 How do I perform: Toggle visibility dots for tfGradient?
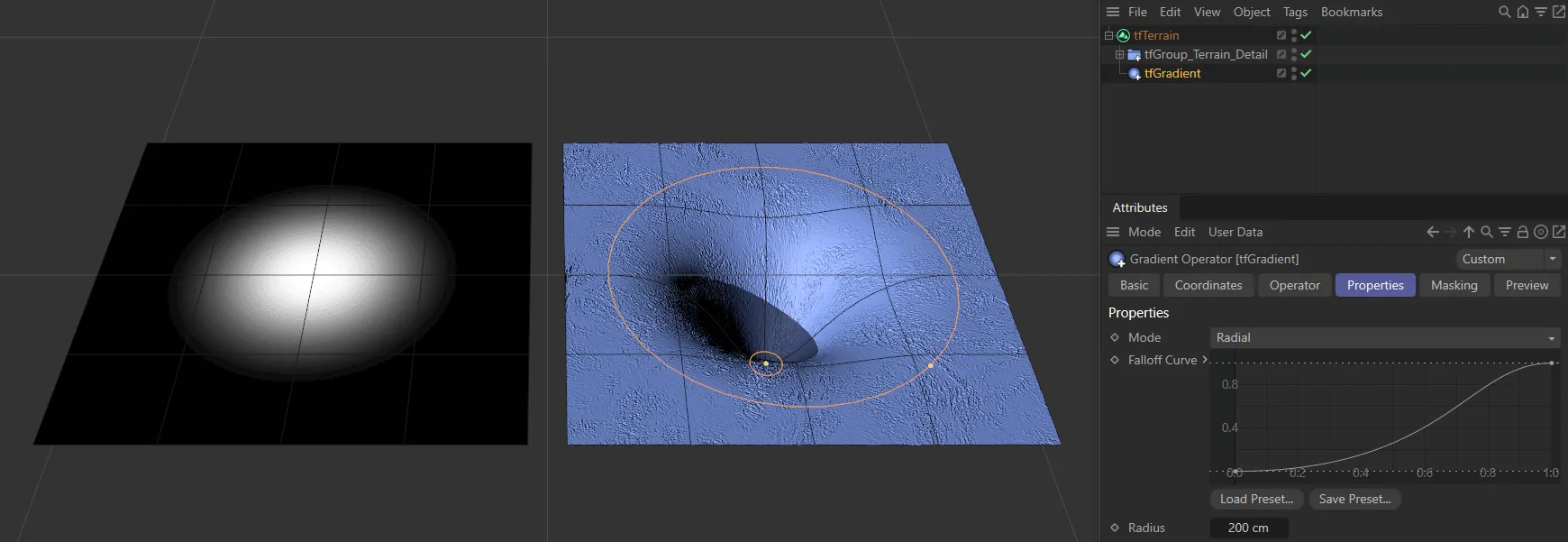click(x=1294, y=73)
